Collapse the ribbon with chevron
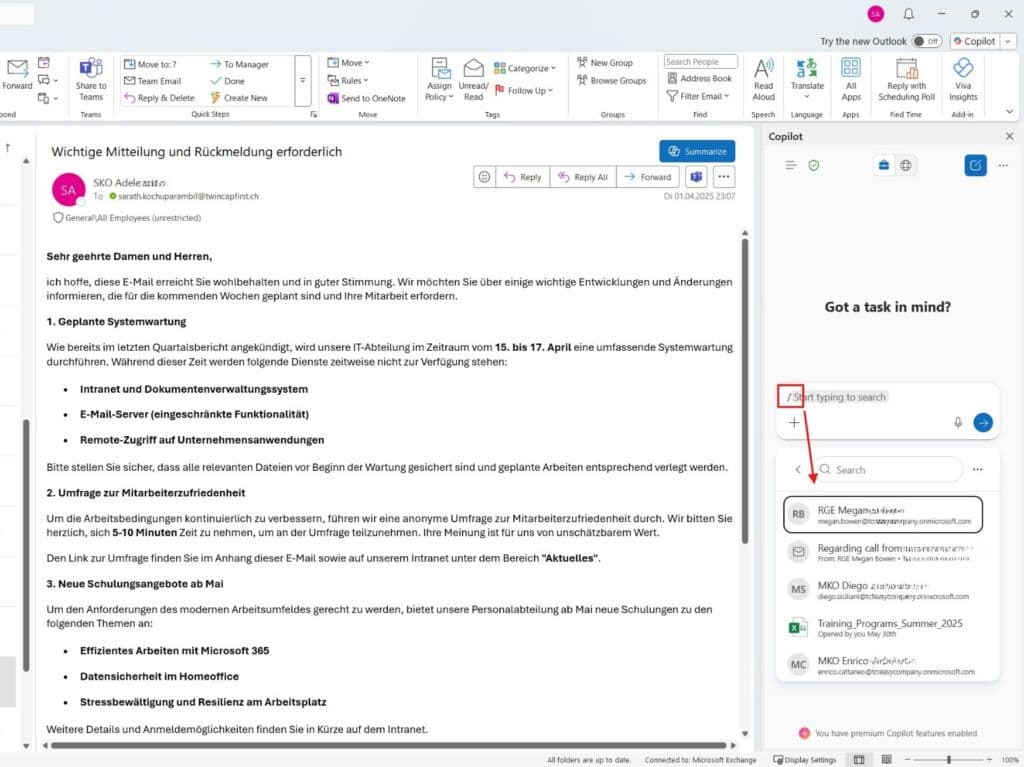This screenshot has height=767, width=1024. [1010, 112]
